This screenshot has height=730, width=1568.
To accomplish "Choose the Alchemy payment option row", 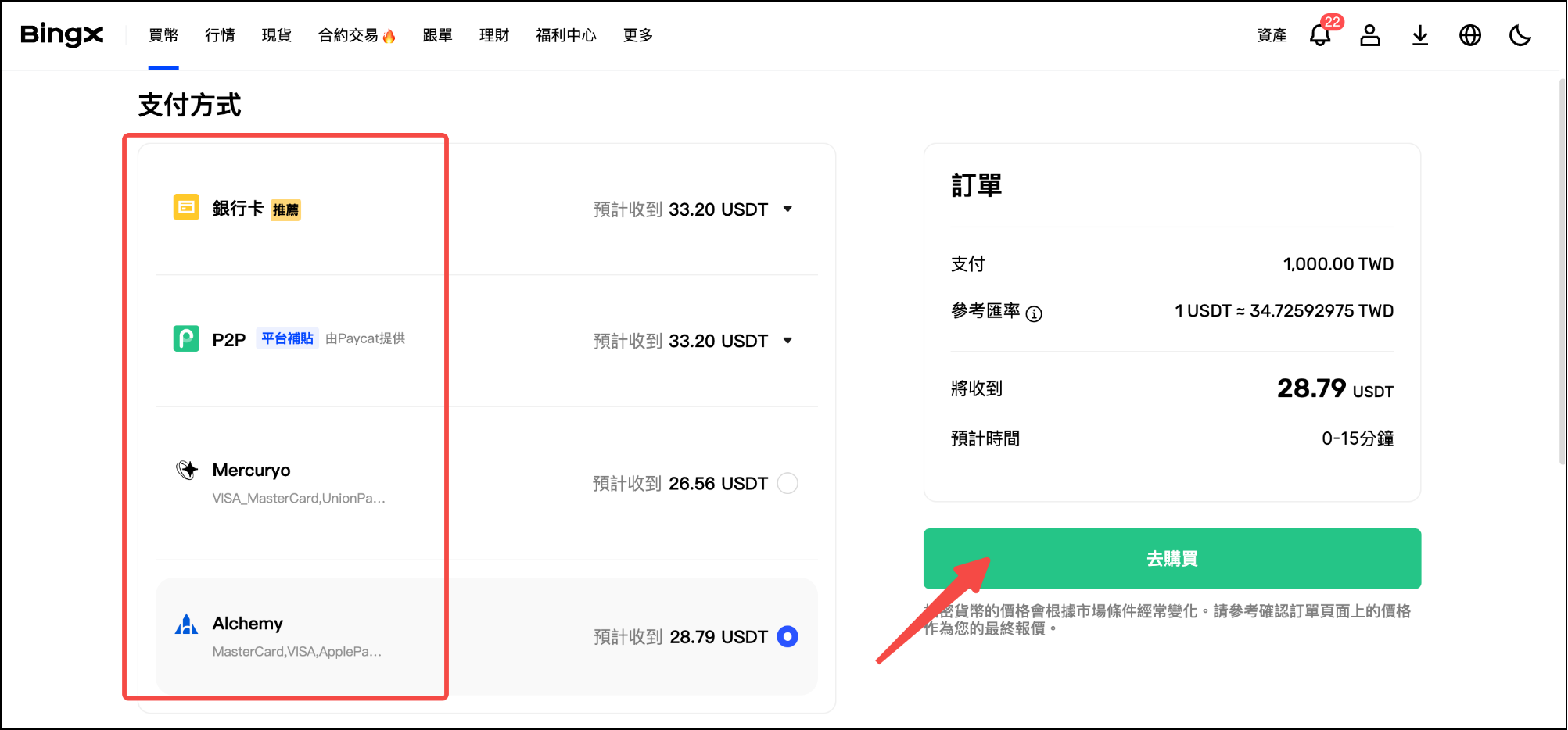I will [486, 636].
